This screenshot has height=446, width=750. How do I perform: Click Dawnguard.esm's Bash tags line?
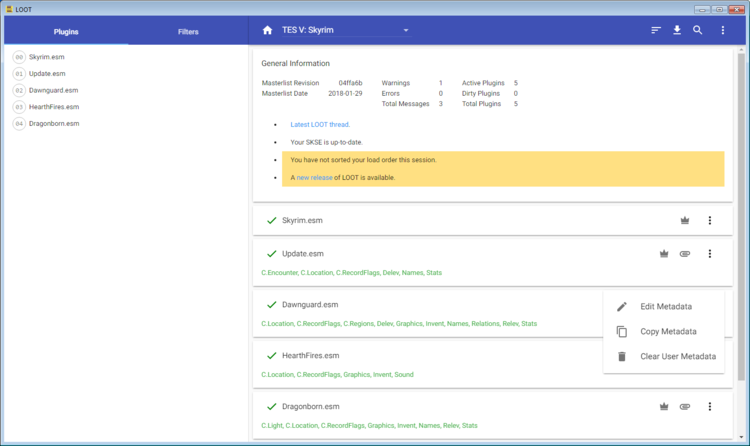pos(399,324)
